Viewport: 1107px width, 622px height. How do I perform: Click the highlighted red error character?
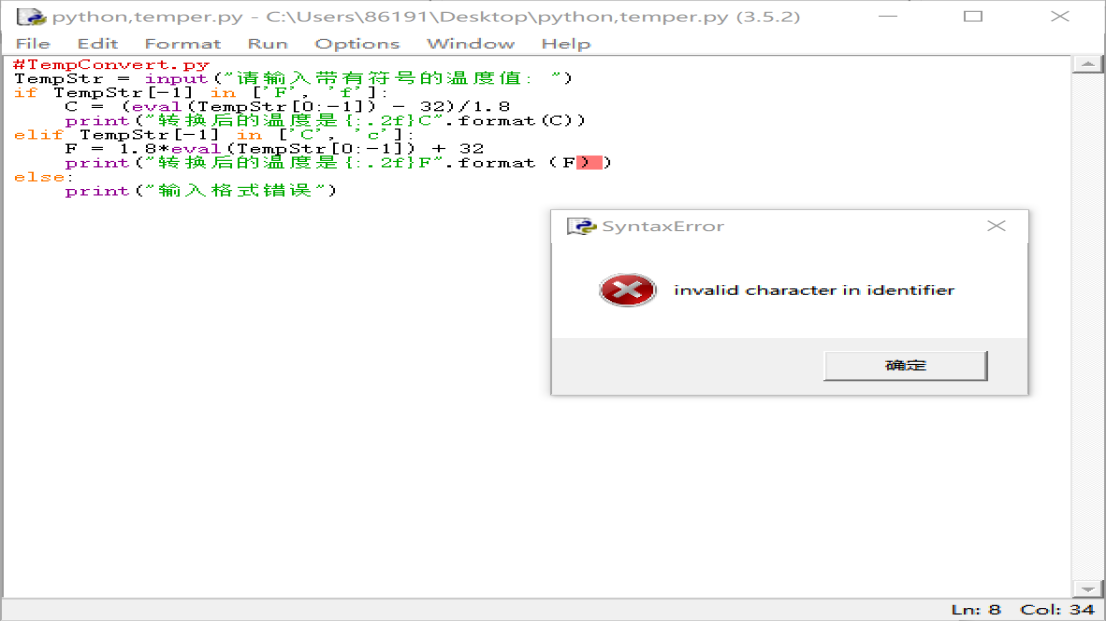coord(589,163)
